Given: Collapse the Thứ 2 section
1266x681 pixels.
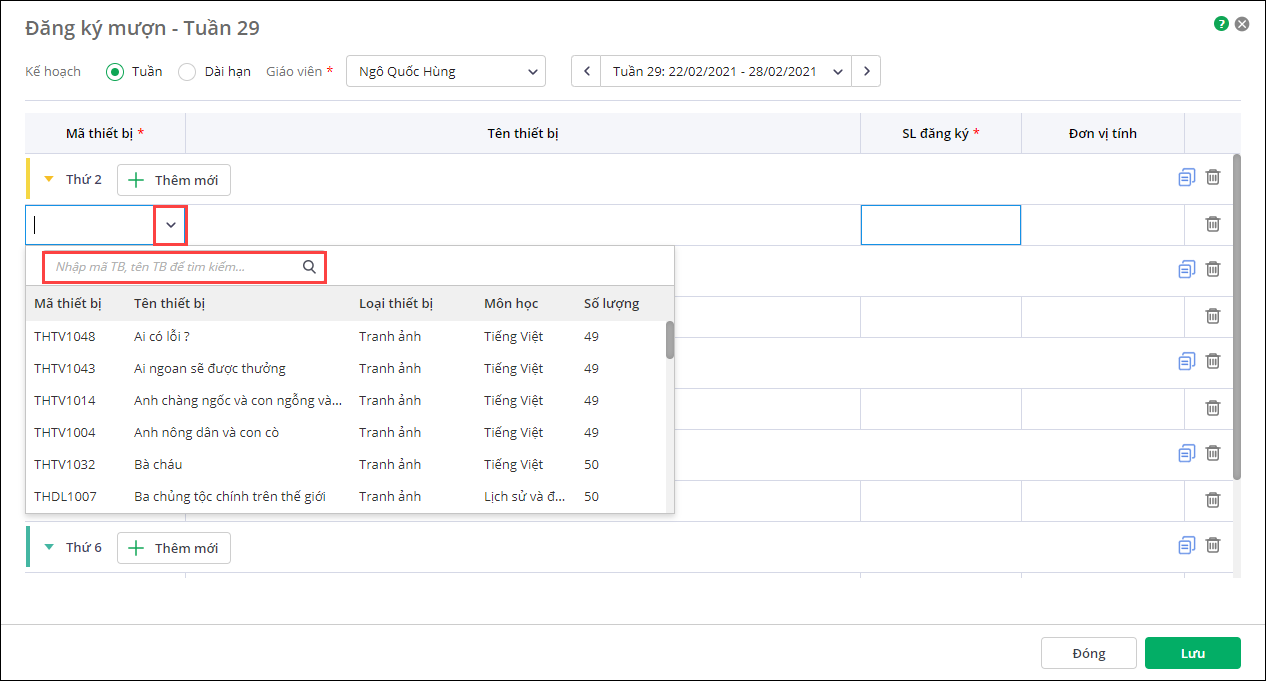Looking at the screenshot, I should 49,180.
